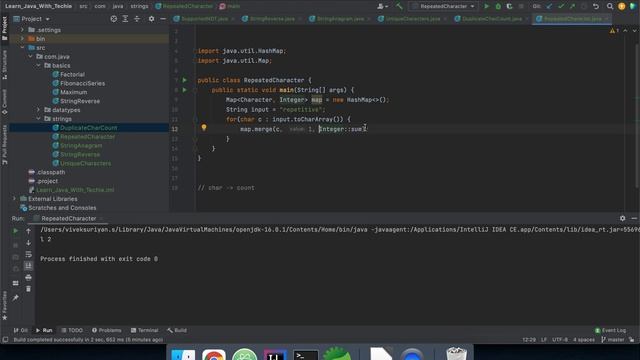Open the TODO tool window tab
This screenshot has height=360, width=640.
point(72,330)
